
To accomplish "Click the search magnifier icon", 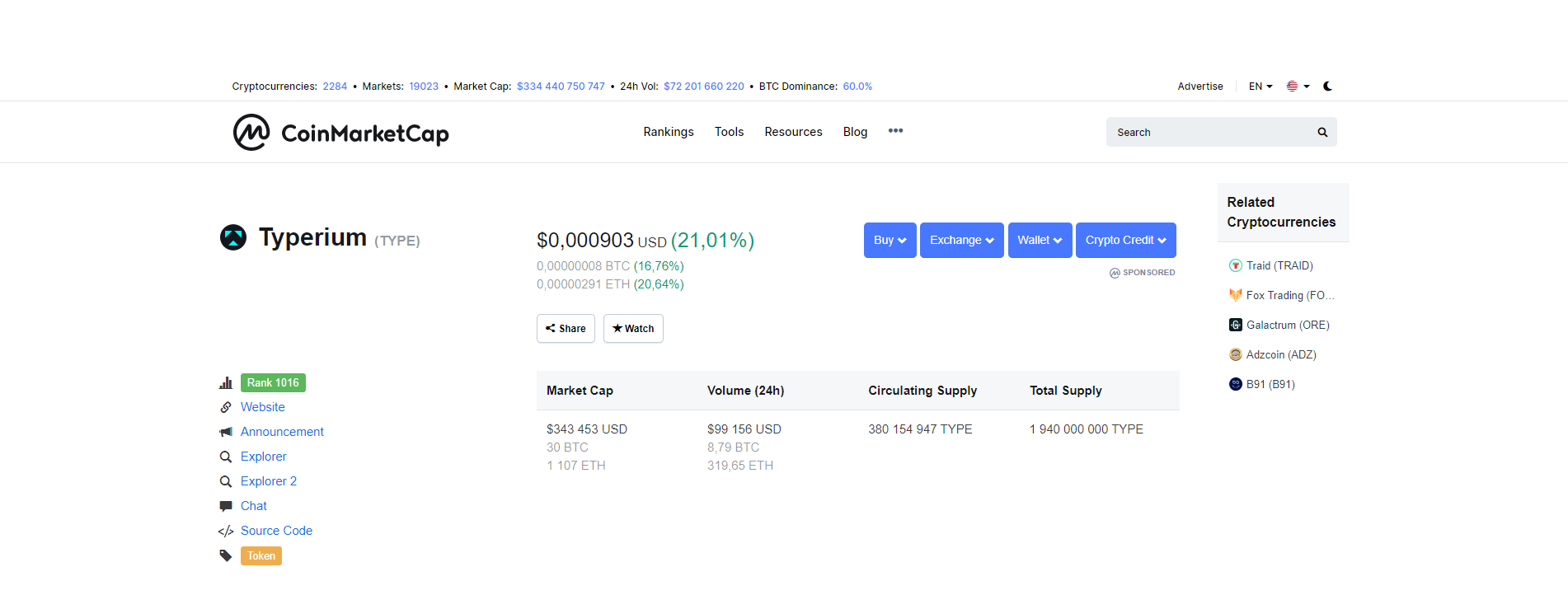I will pyautogui.click(x=1322, y=132).
